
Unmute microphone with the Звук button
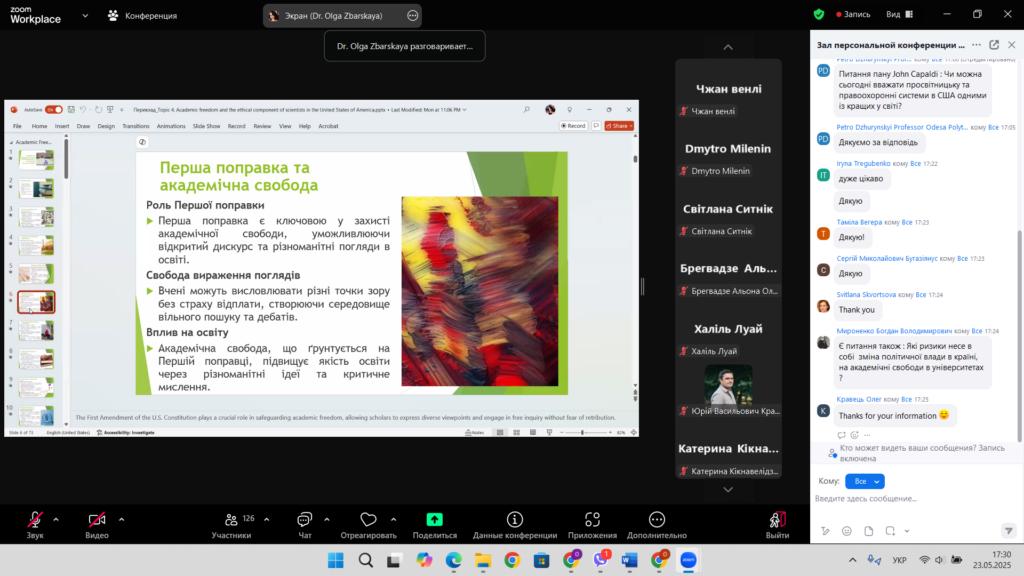[x=35, y=525]
